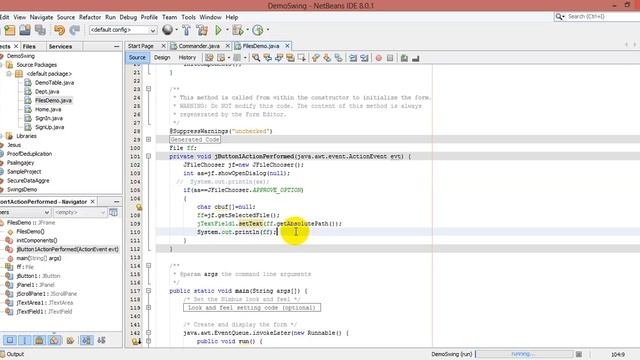The image size is (640, 360).
Task: Select Home.java in the project tree
Action: [48, 109]
